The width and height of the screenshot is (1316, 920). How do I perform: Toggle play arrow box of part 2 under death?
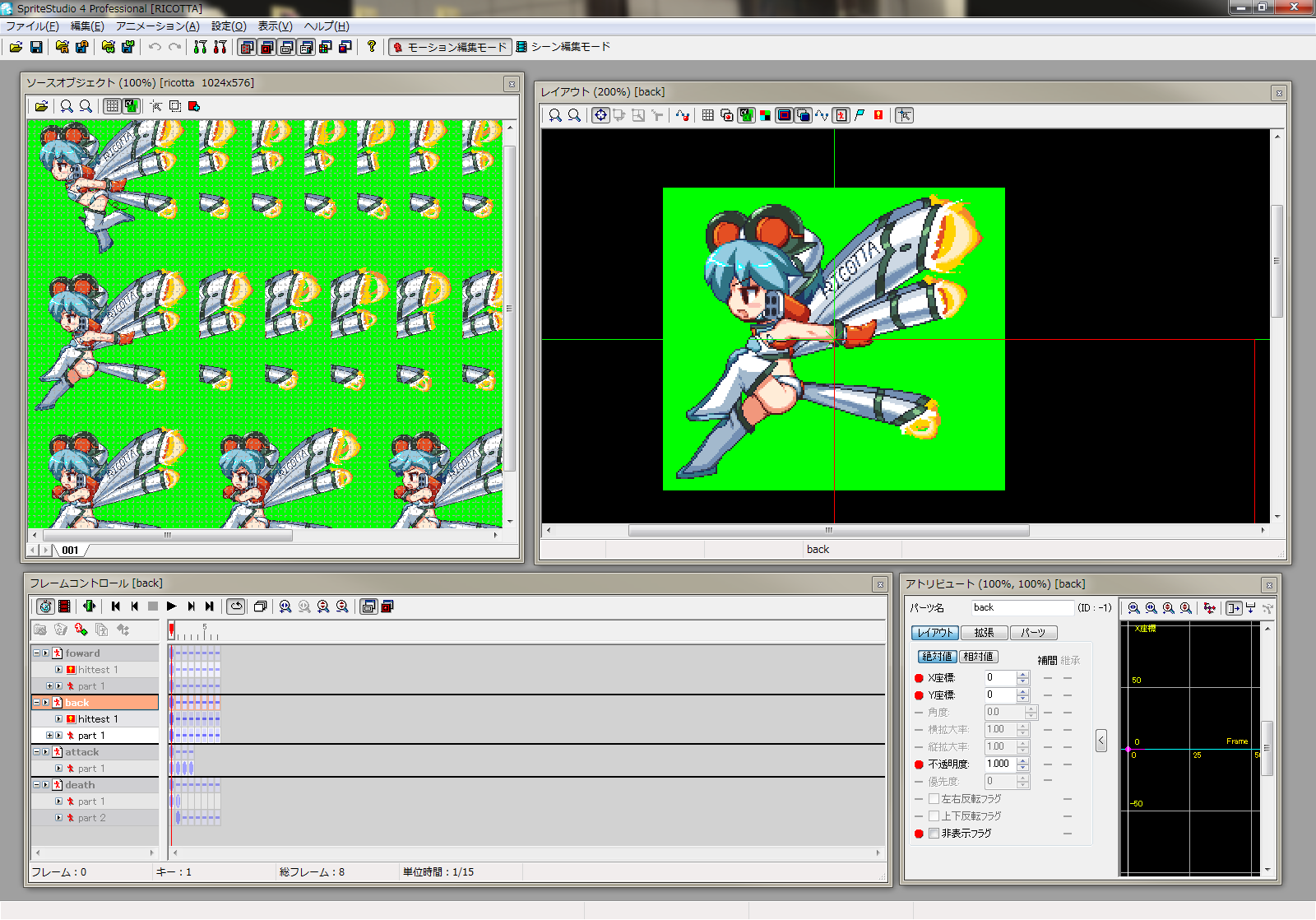click(58, 818)
